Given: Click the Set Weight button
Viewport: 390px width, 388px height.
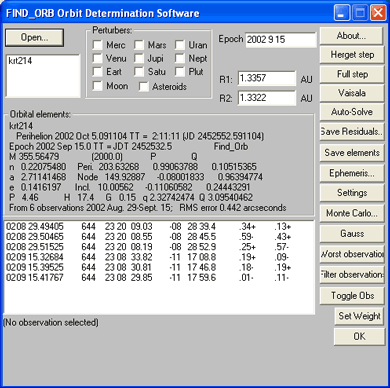Looking at the screenshot, I should [359, 316].
